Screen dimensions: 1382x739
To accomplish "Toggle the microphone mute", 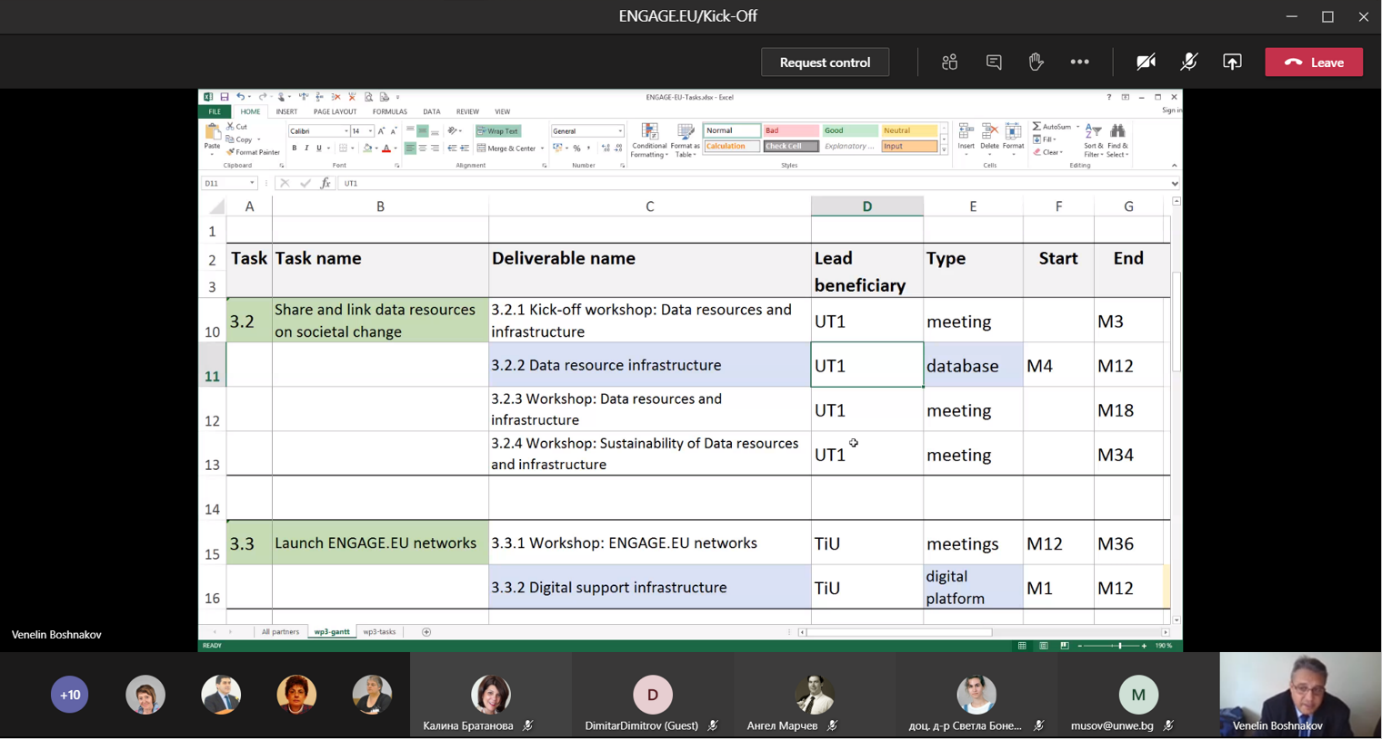I will (1189, 62).
